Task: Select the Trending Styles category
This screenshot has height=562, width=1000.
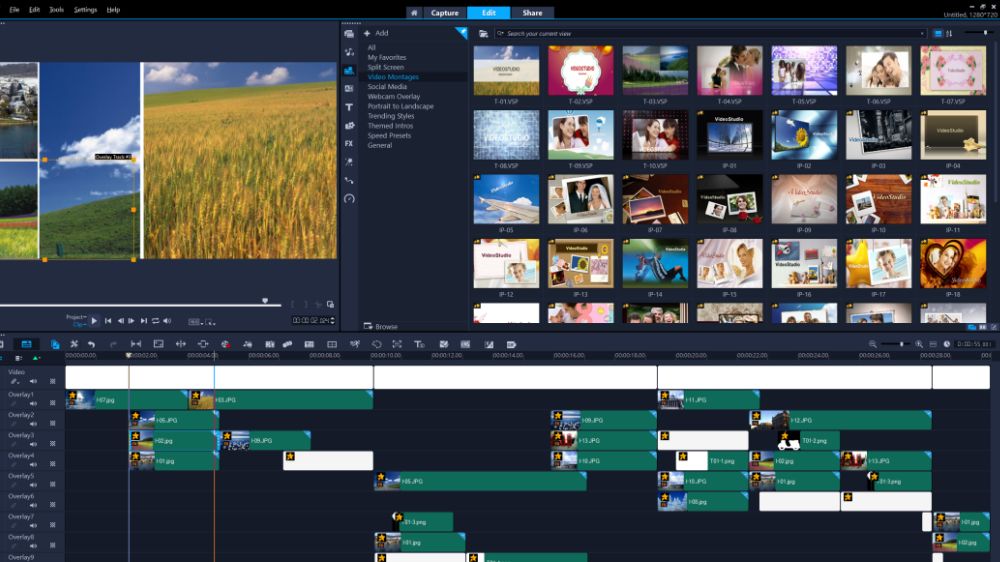Action: click(x=390, y=116)
